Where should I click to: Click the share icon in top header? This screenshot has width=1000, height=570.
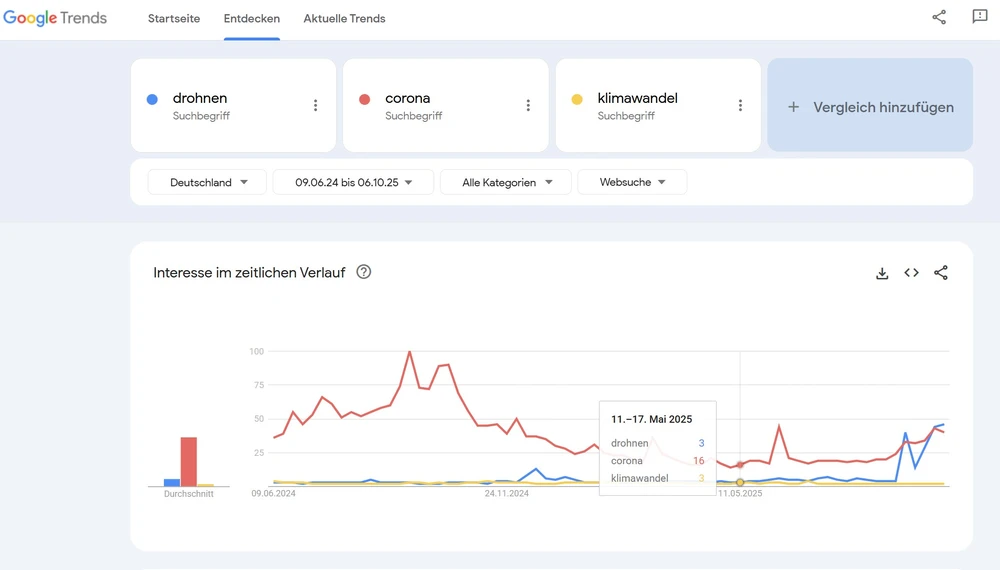(x=939, y=17)
